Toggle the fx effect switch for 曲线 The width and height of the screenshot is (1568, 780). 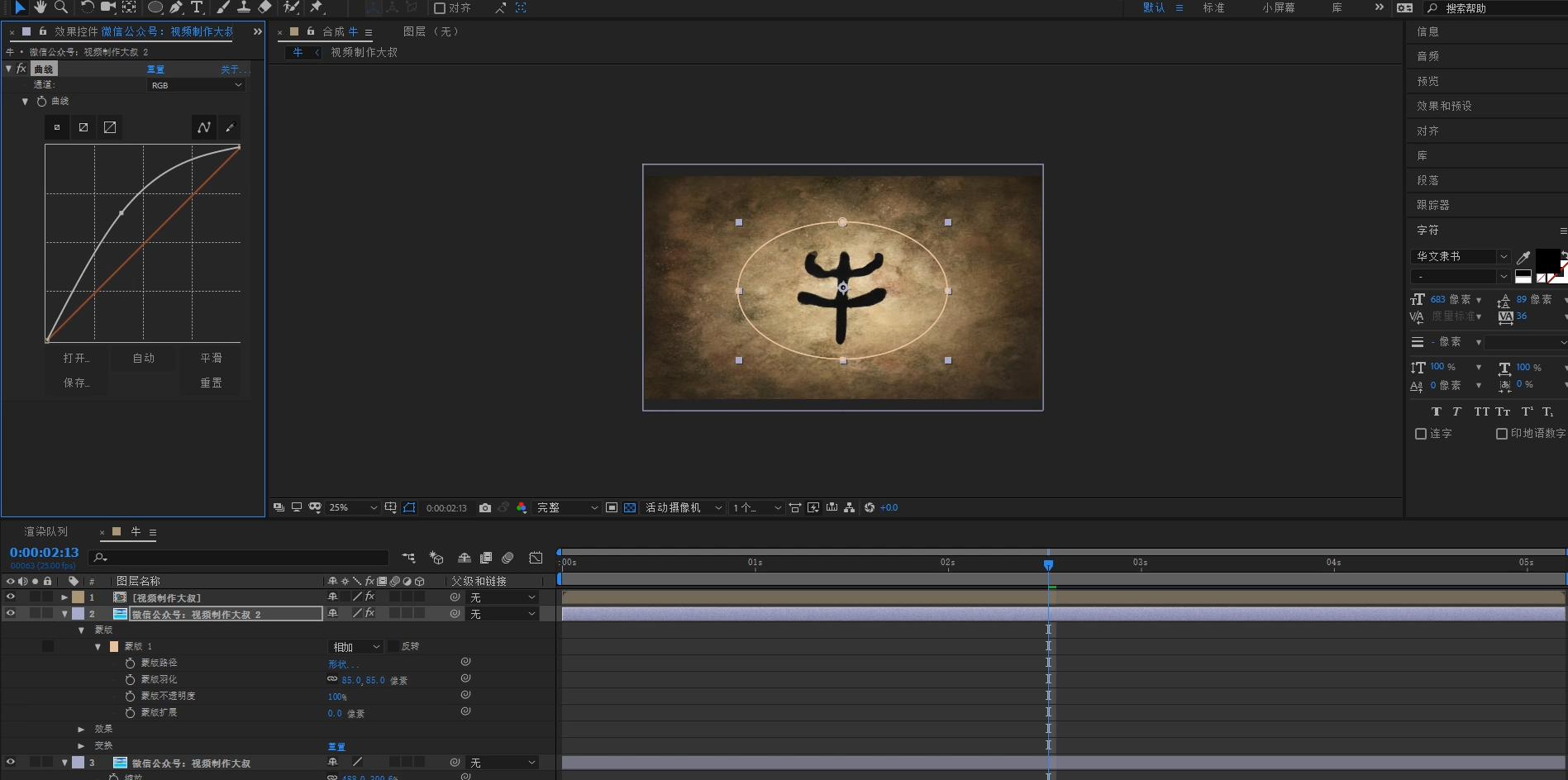21,69
